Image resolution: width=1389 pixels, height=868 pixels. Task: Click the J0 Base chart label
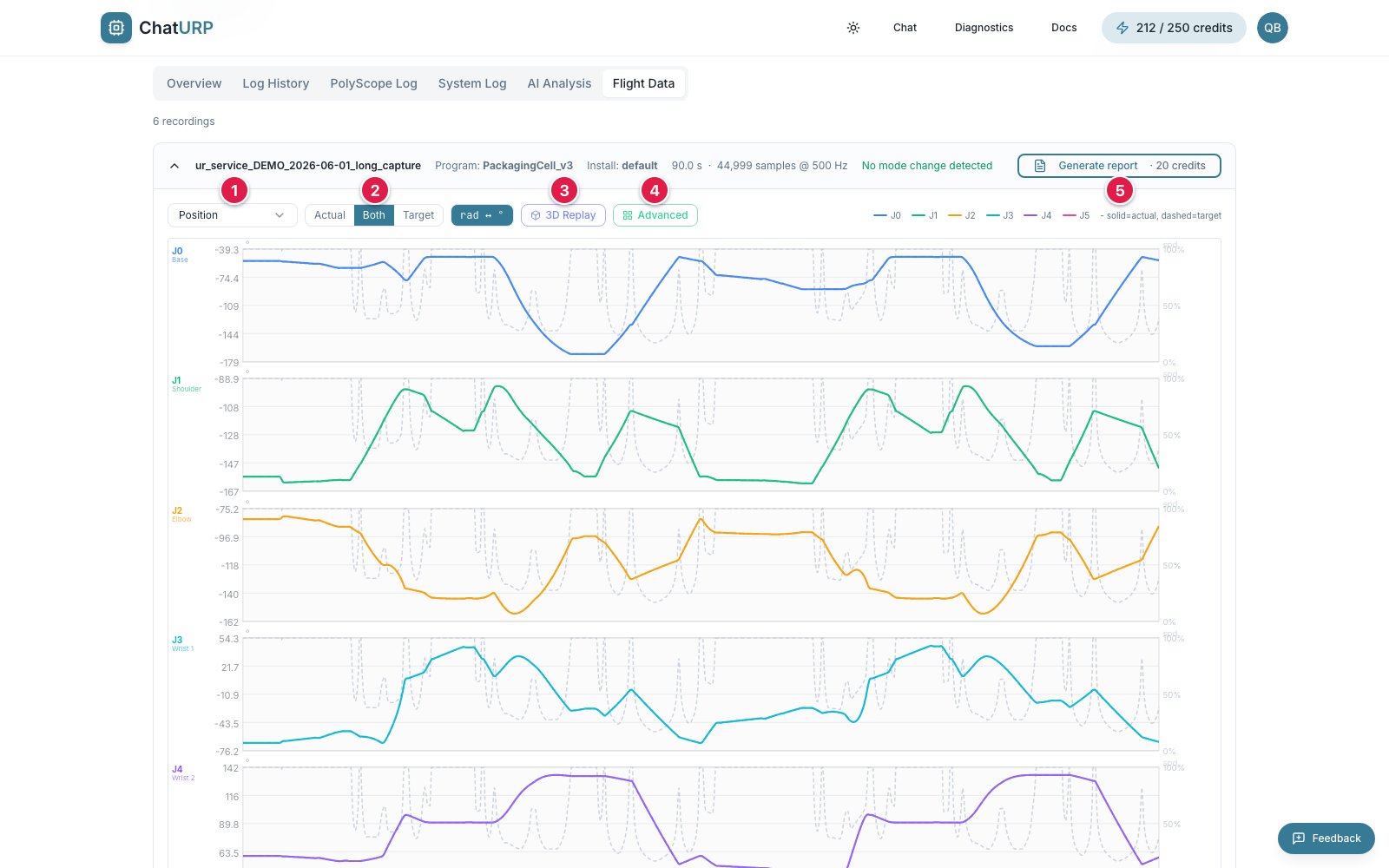[x=180, y=254]
